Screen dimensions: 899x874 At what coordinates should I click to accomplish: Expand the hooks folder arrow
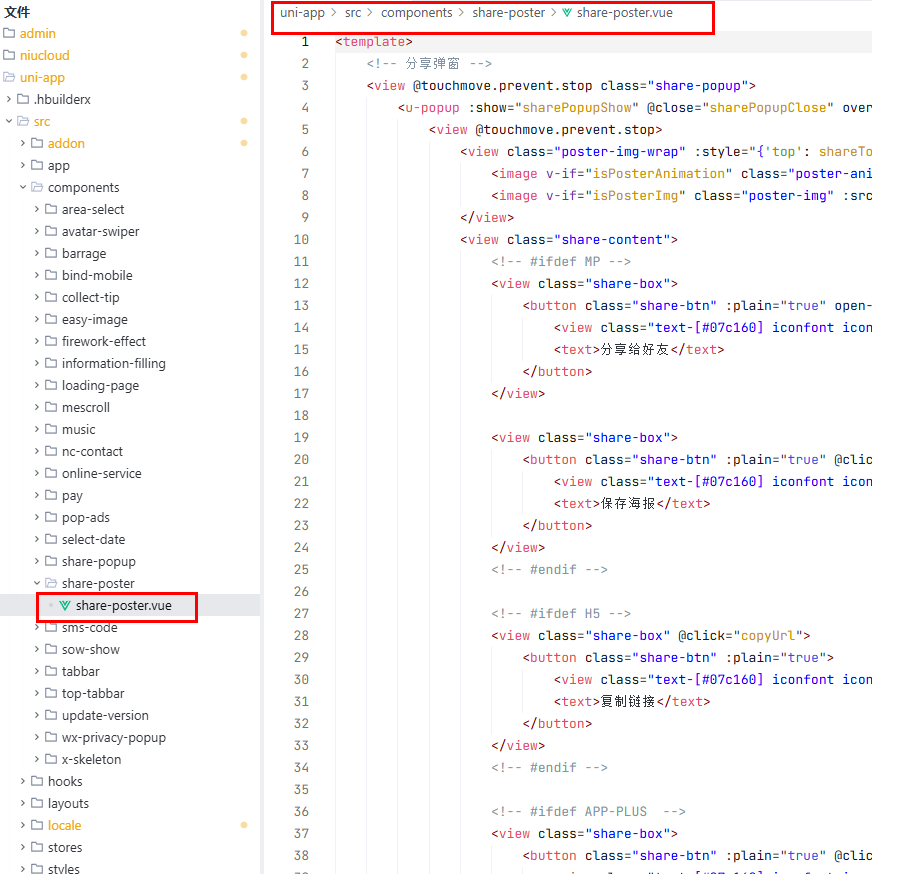[23, 781]
